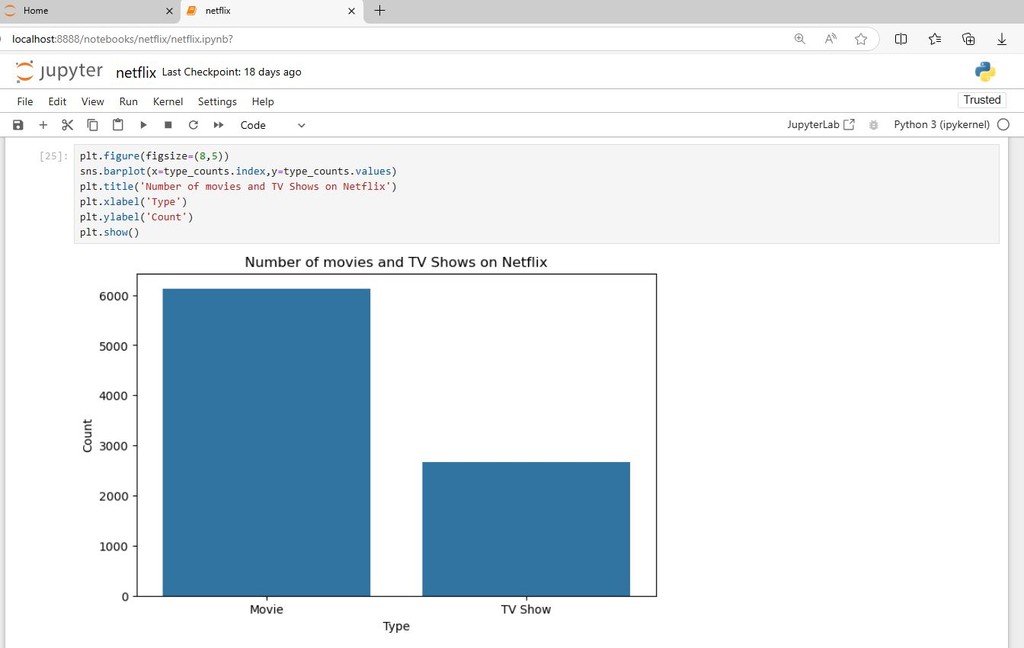Click the chart title text
1024x648 pixels.
396,262
